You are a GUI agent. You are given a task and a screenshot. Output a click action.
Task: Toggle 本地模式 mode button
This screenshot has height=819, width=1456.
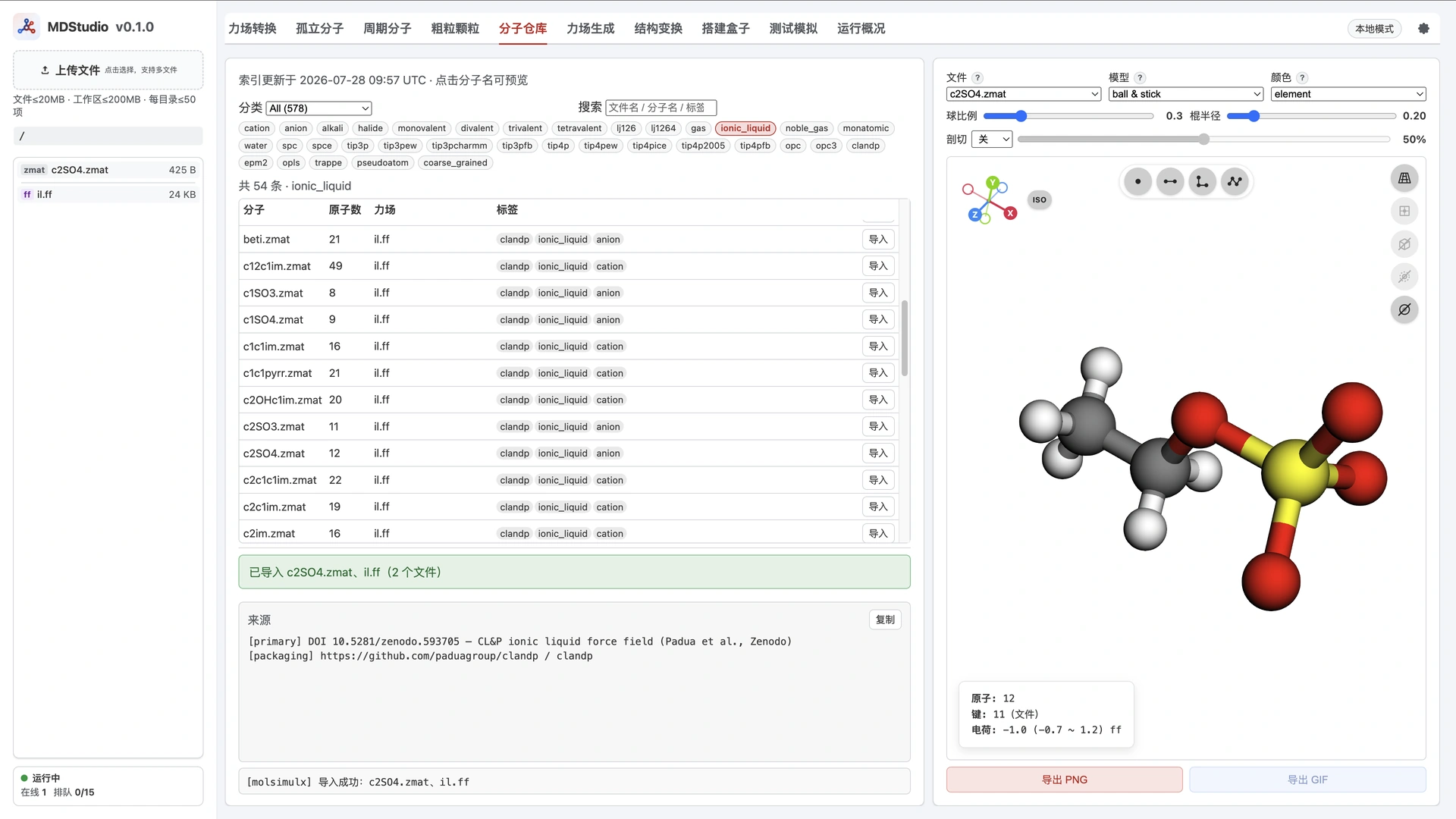(1374, 29)
